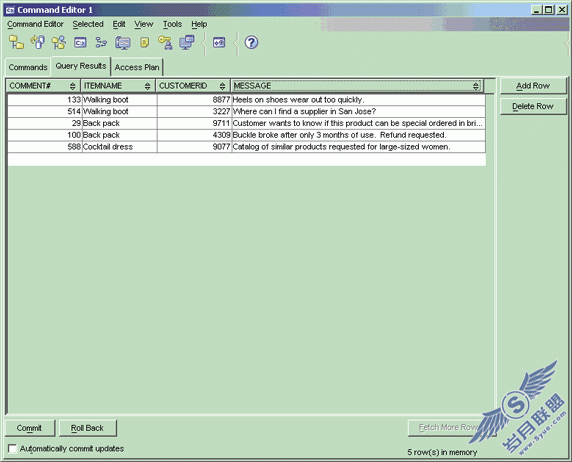Sort by the COMMENT# column arrows
The width and height of the screenshot is (572, 462).
tap(72, 86)
